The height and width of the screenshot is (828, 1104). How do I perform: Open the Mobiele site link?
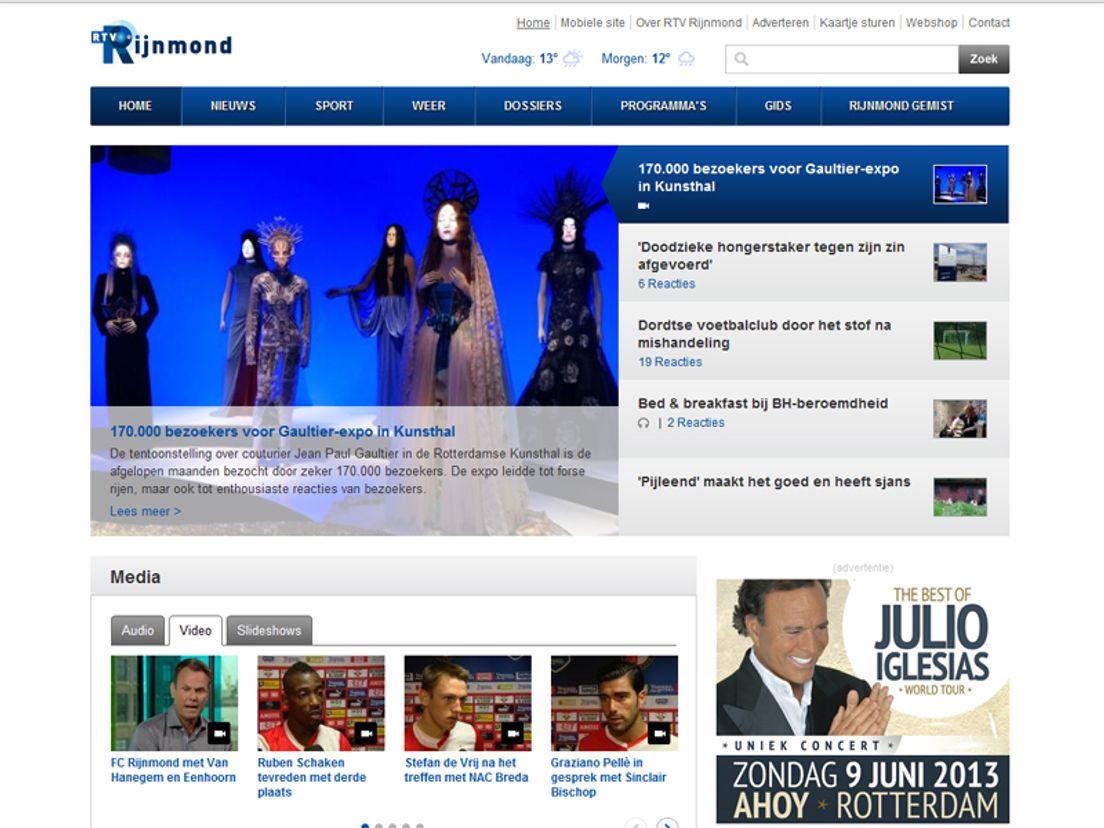pos(593,23)
